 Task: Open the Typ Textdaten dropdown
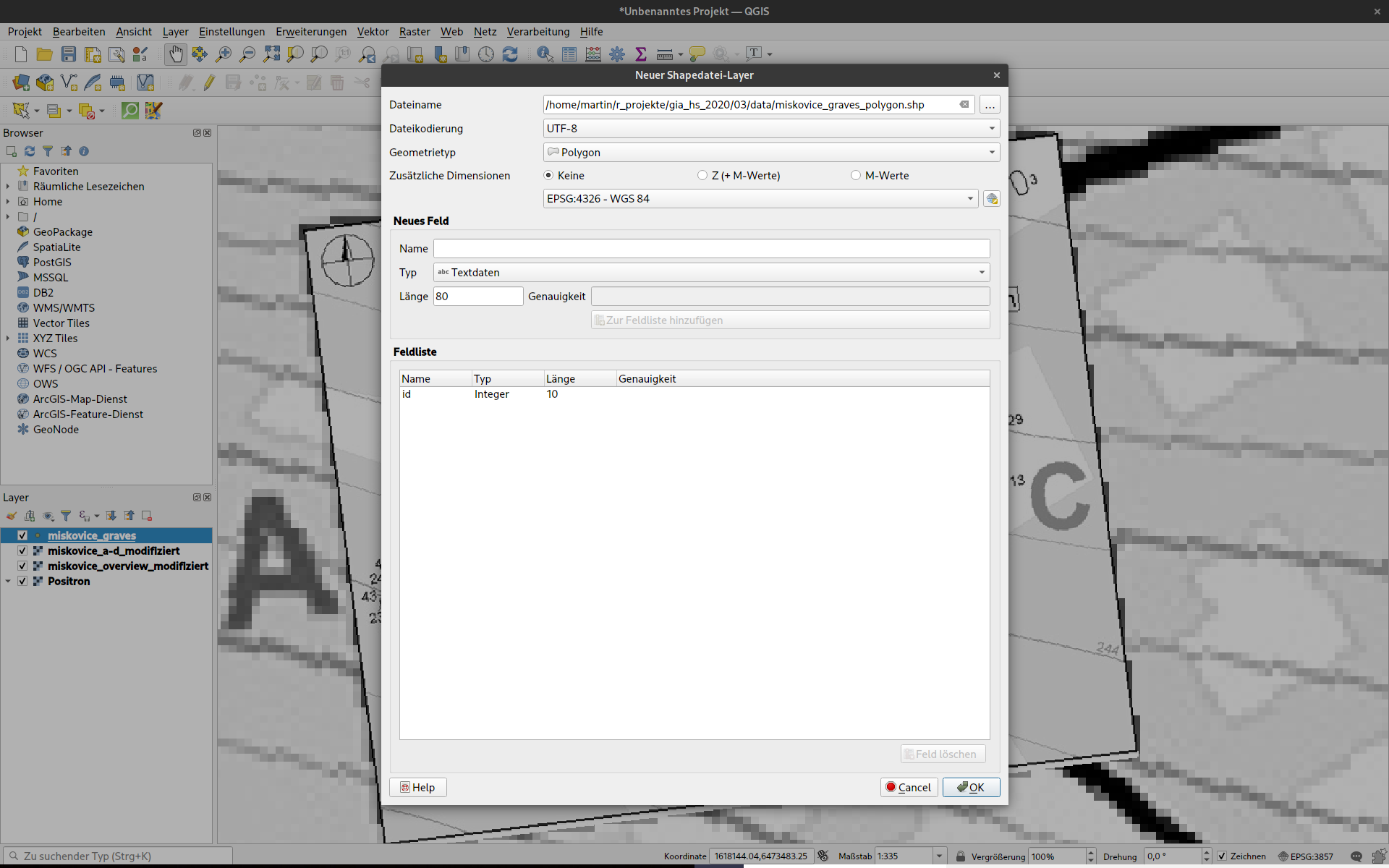711,273
